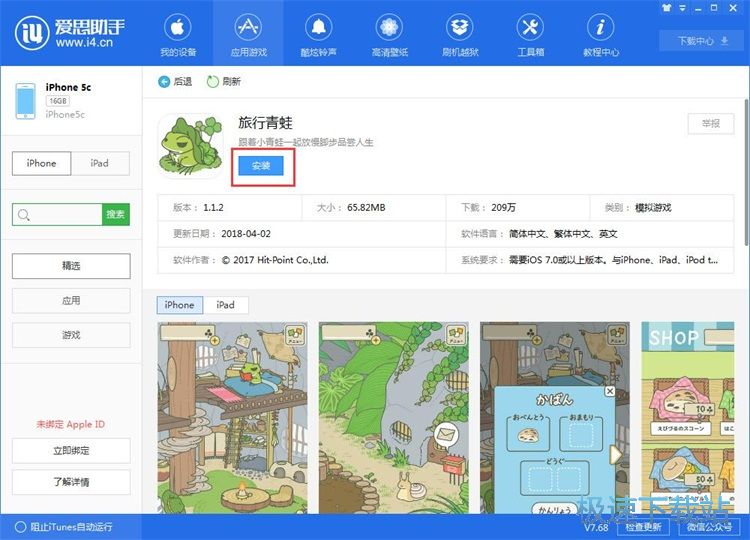
Task: Click the author text 2017 Hit-Point Co.,Ltd.
Action: (275, 260)
